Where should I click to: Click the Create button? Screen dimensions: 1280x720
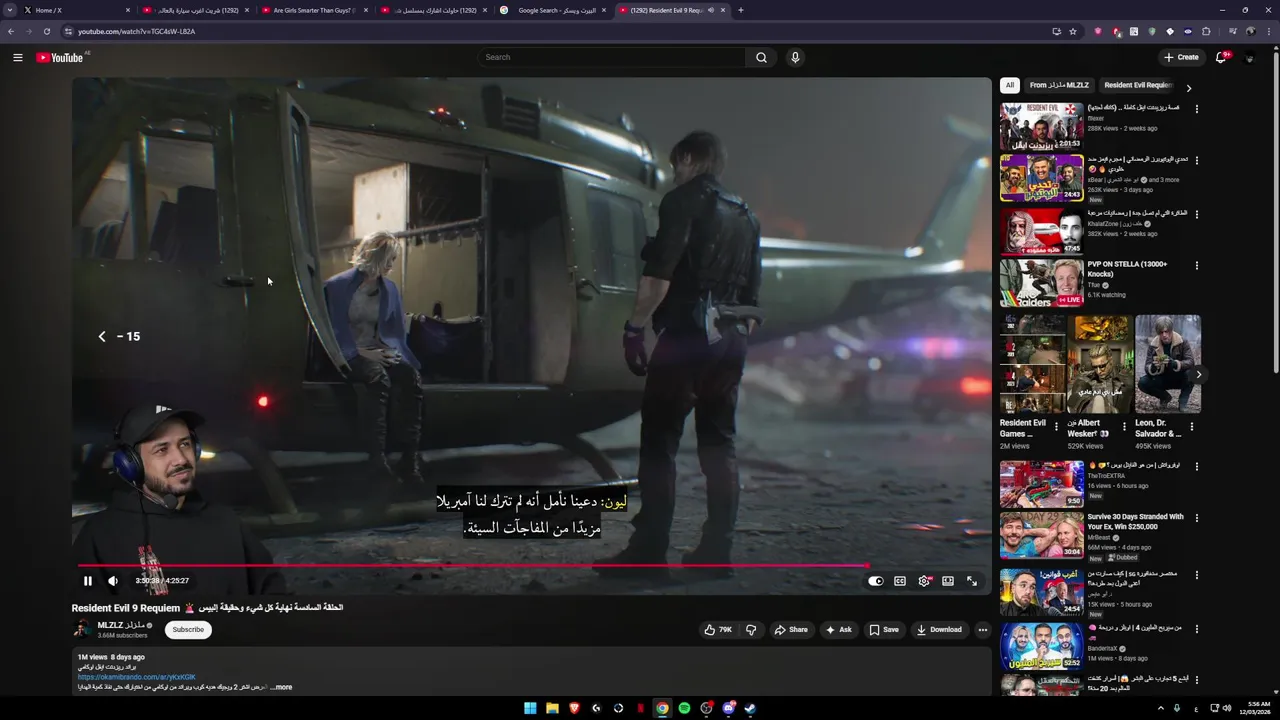pos(1181,57)
